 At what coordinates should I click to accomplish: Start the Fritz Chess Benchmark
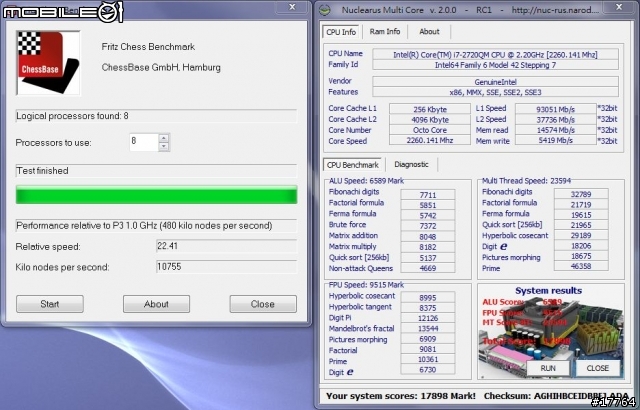coord(50,304)
